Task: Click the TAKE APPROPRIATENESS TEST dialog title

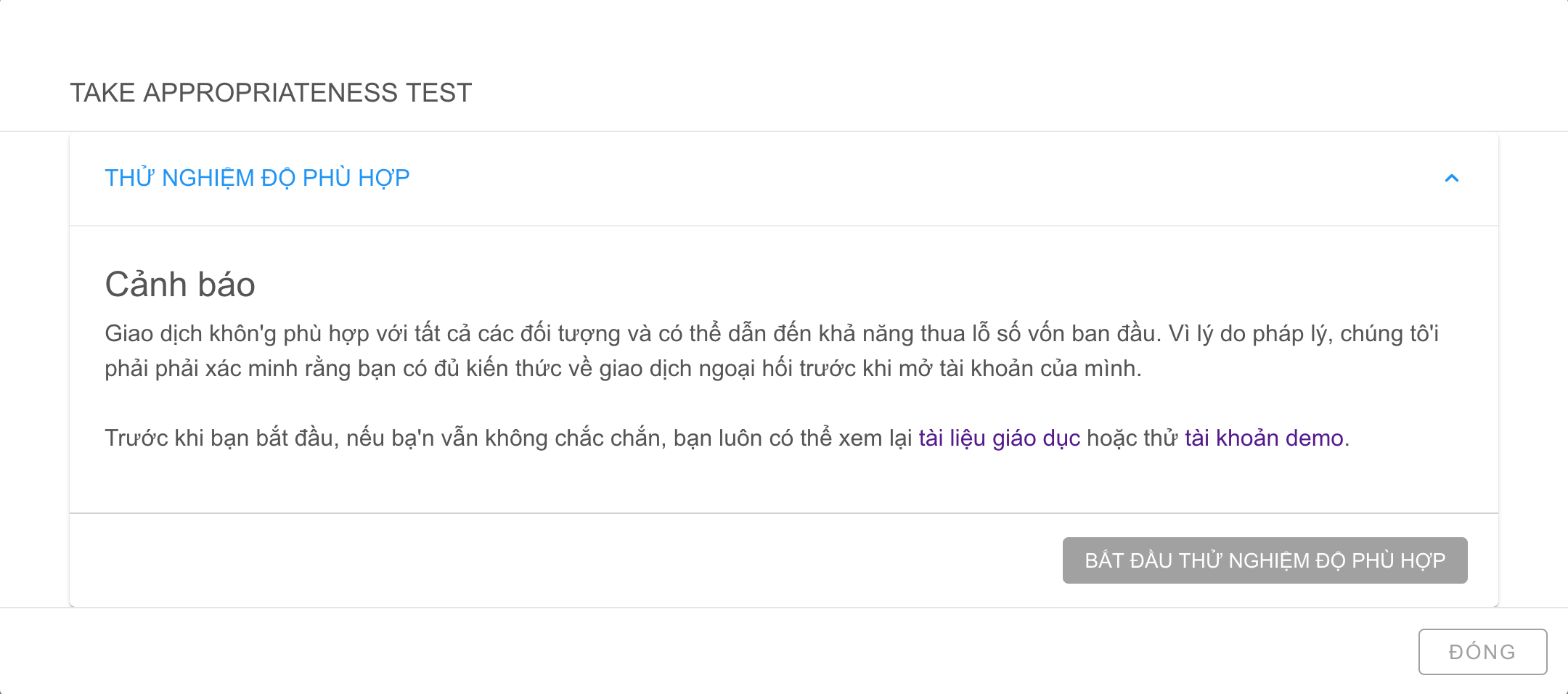Action: (271, 93)
